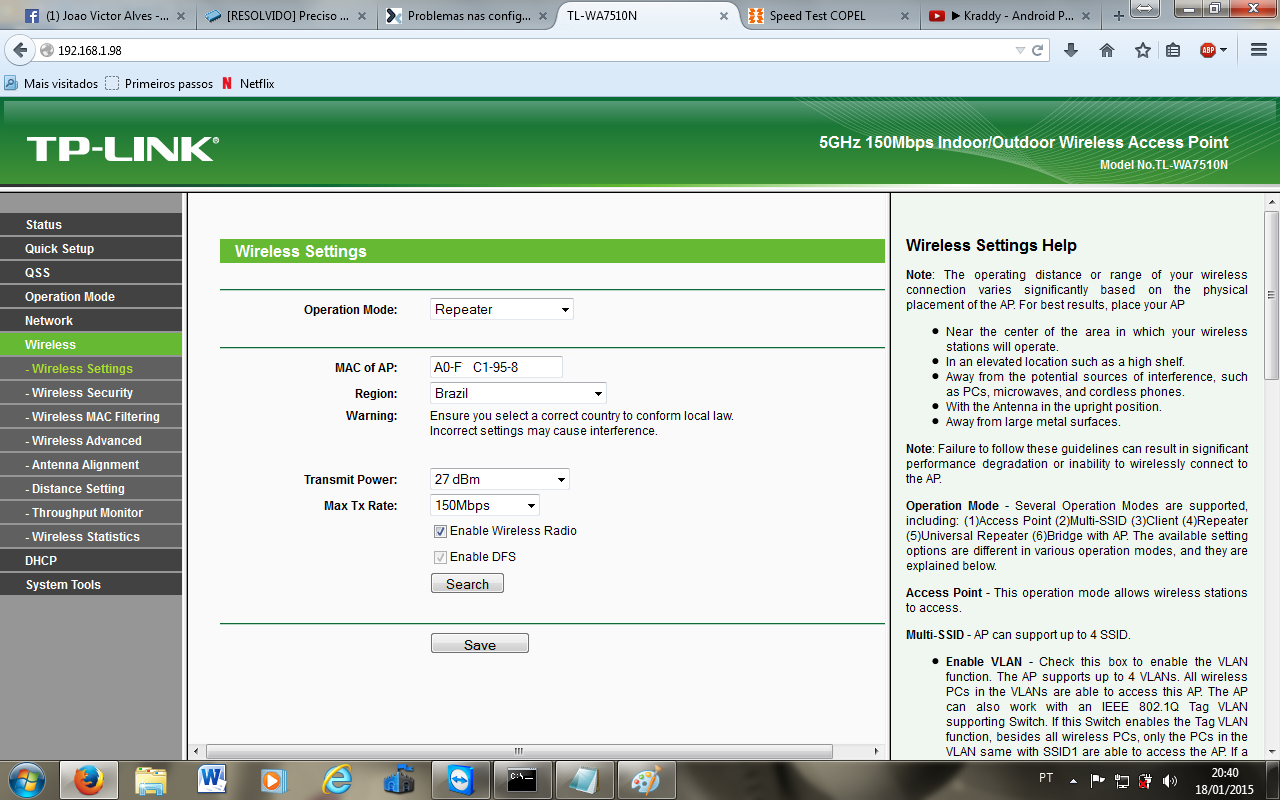Bookmark this page with the star icon
The image size is (1280, 800).
point(1143,50)
